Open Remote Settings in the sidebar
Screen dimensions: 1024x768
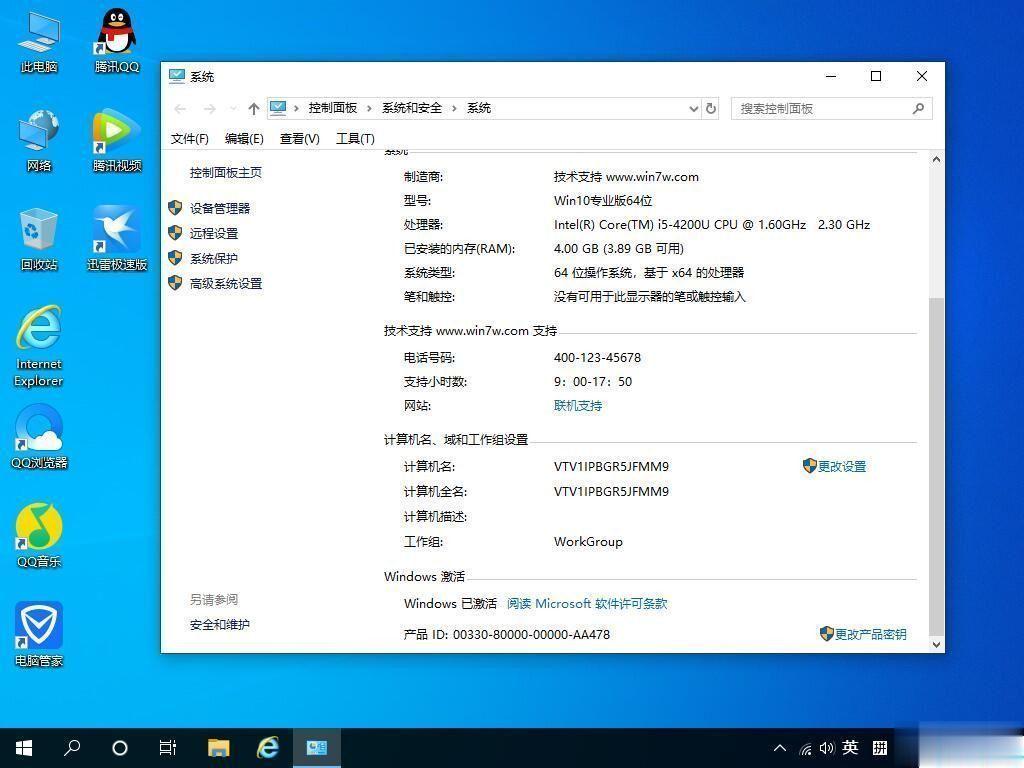(214, 233)
